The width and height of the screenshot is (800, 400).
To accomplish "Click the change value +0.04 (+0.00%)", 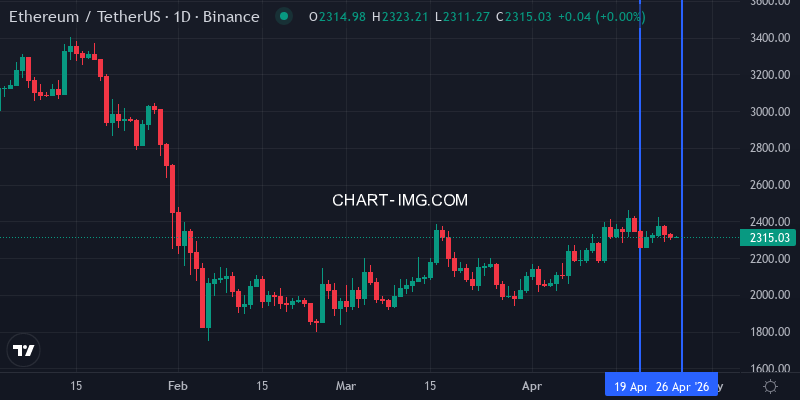I will pyautogui.click(x=602, y=17).
